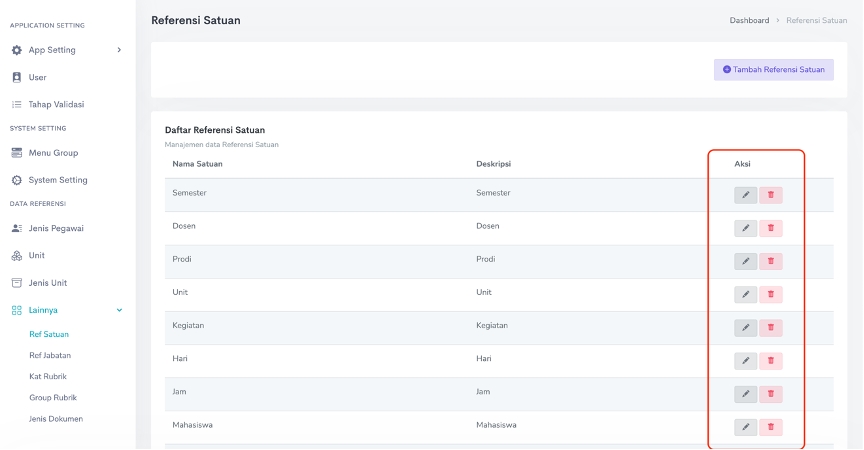This screenshot has width=864, height=450.
Task: Expand the App Setting submenu chevron
Action: click(119, 50)
